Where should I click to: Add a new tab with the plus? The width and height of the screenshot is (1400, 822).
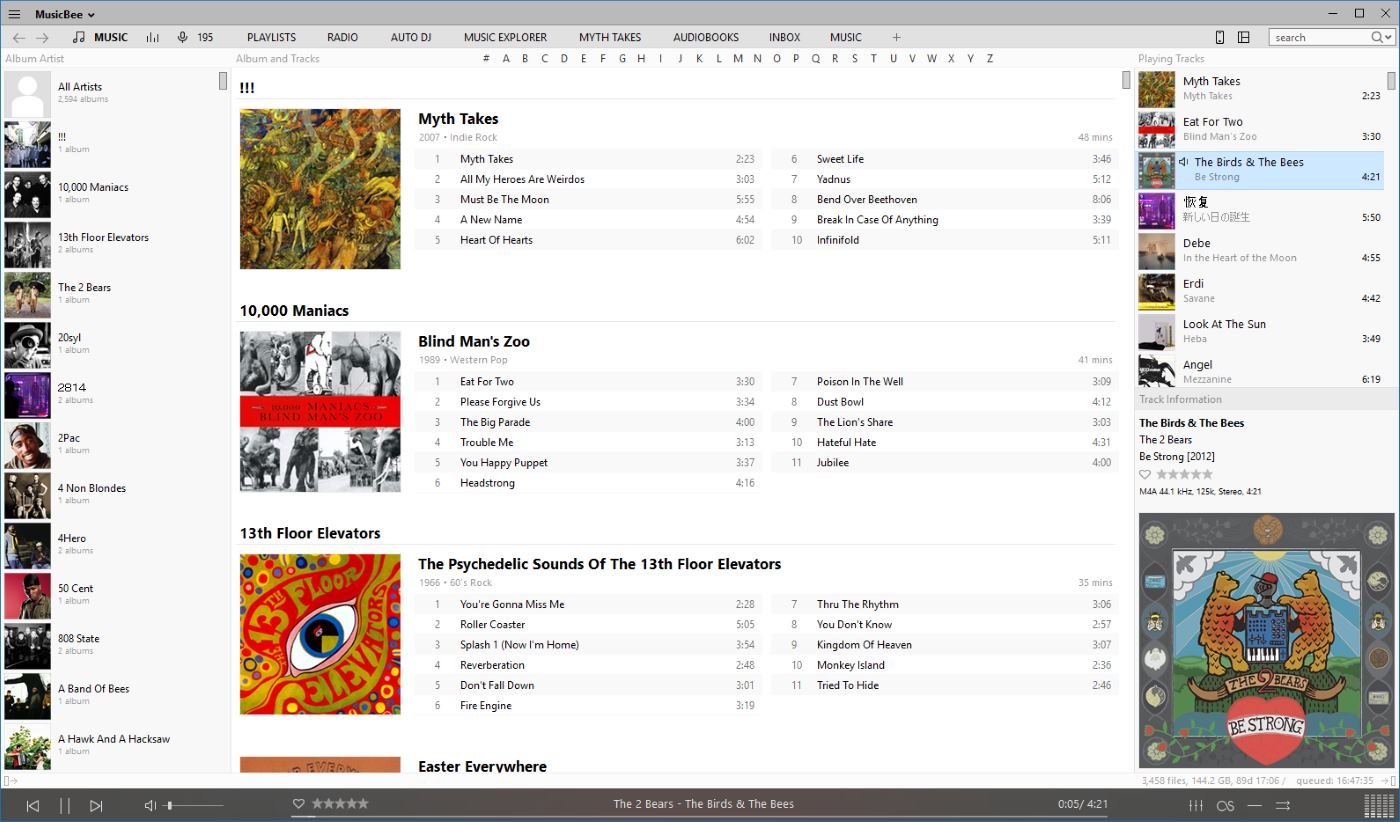click(x=896, y=37)
